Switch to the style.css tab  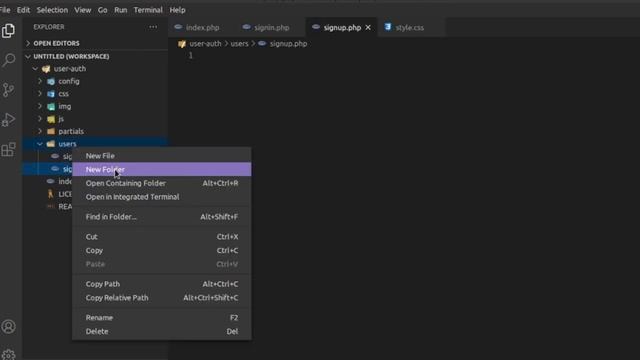pos(409,27)
